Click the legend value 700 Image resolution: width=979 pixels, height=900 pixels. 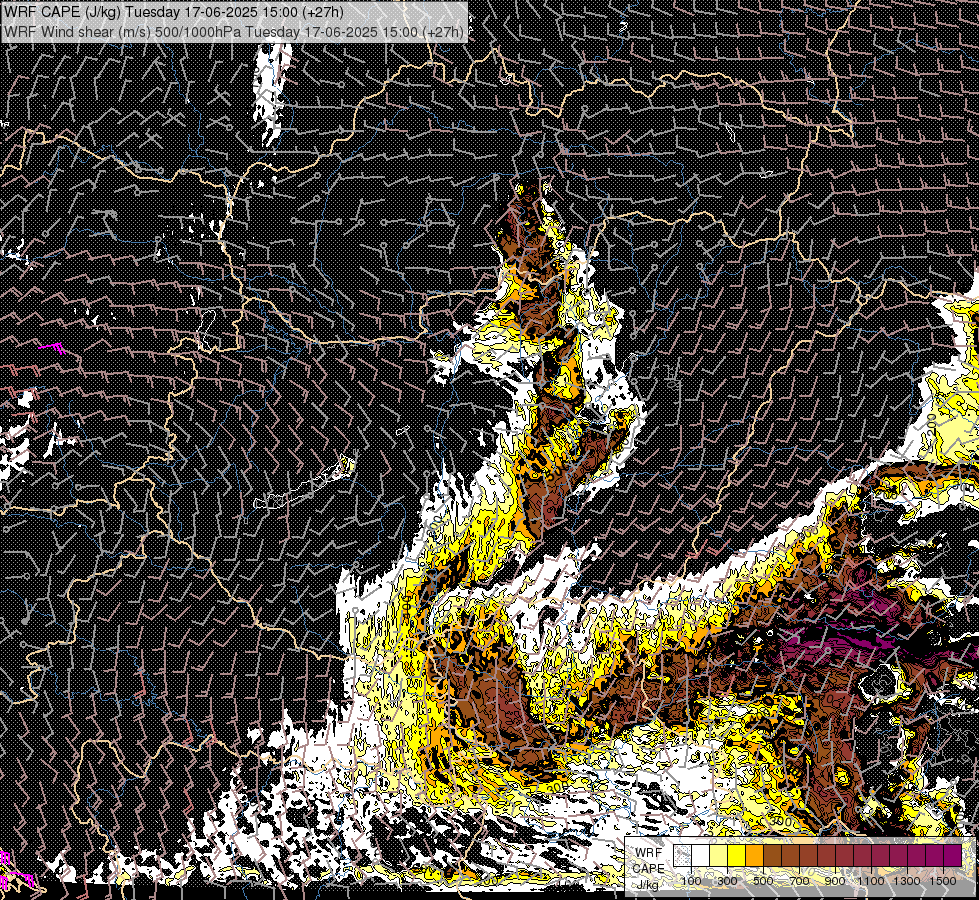point(800,881)
